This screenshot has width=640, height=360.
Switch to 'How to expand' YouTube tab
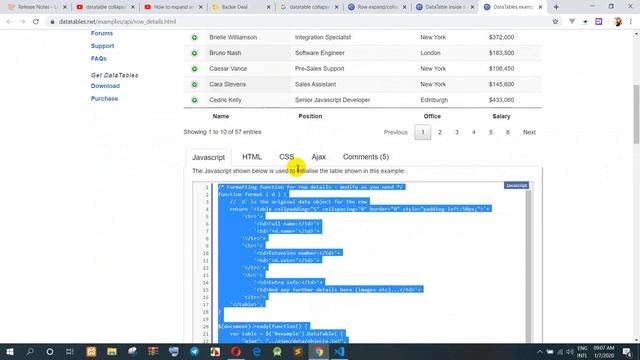(173, 7)
